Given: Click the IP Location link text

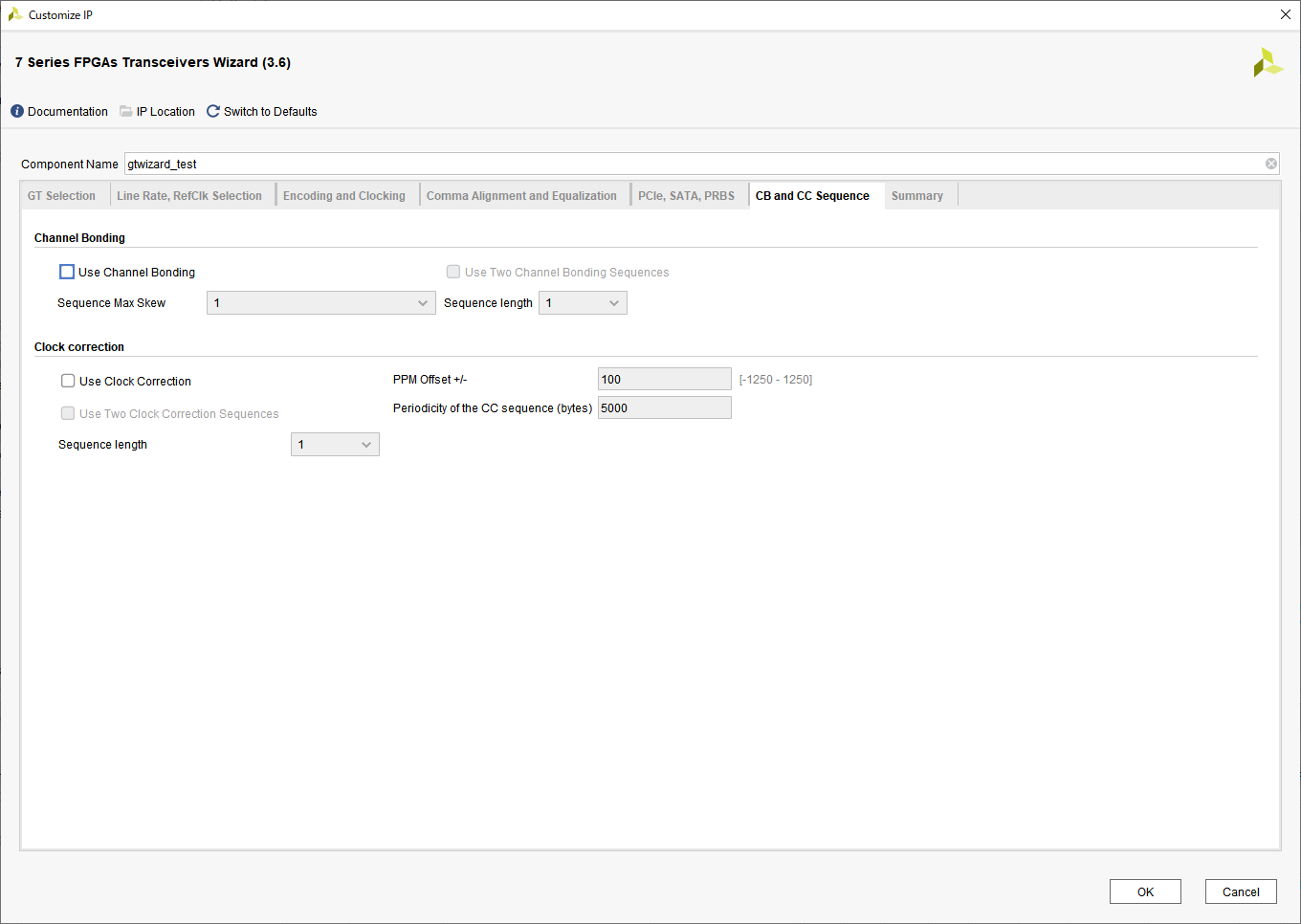Looking at the screenshot, I should pyautogui.click(x=165, y=112).
